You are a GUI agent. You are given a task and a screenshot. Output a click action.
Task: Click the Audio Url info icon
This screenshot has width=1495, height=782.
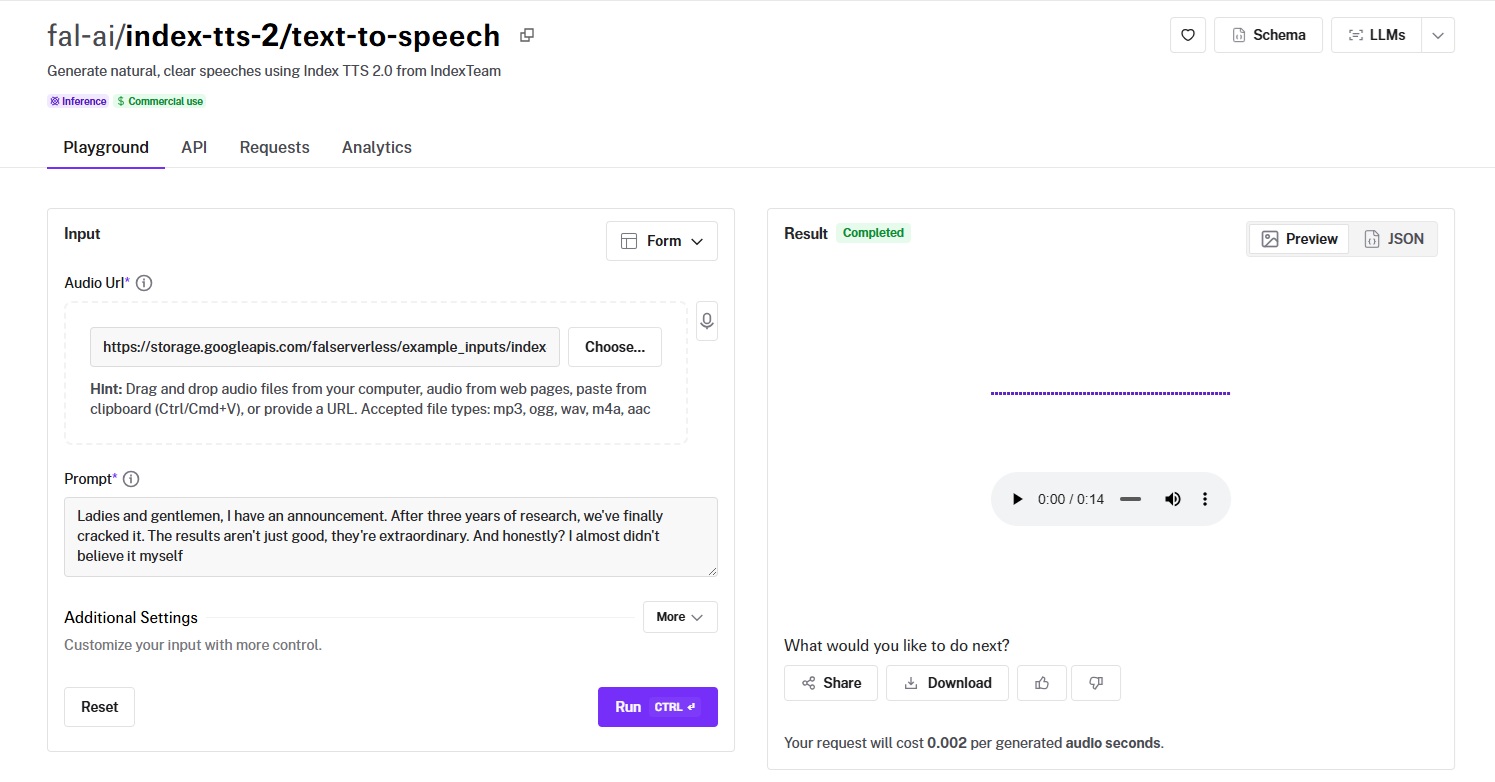tap(144, 283)
